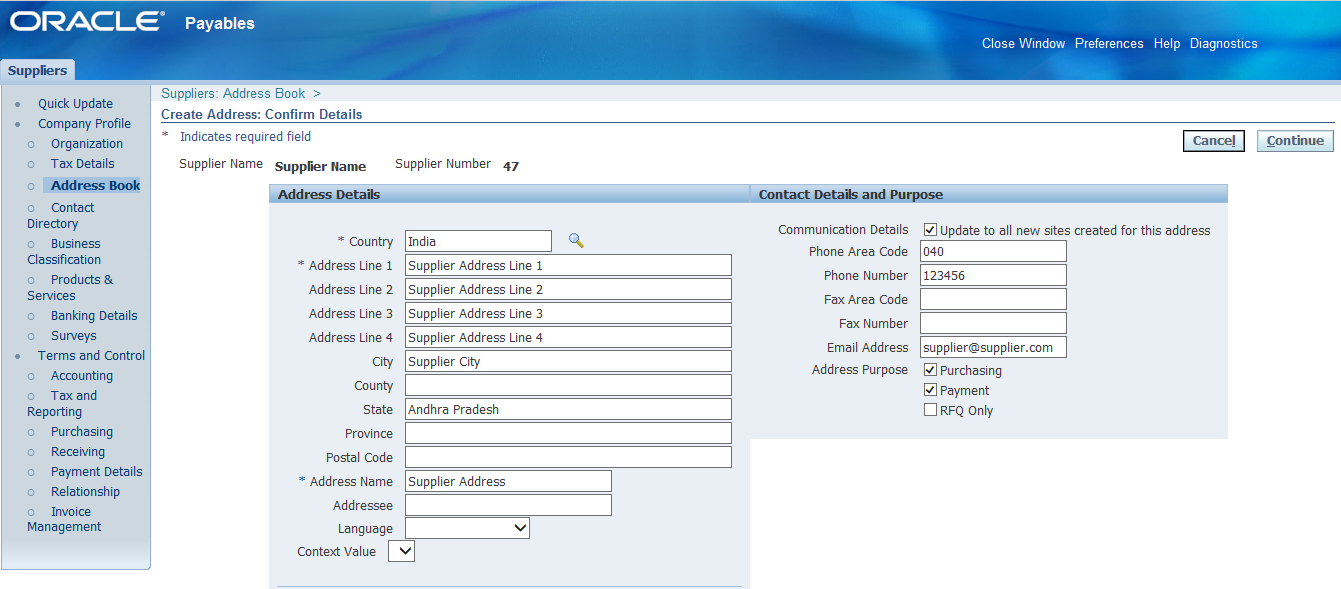
Task: Open the Preferences link
Action: (1108, 44)
